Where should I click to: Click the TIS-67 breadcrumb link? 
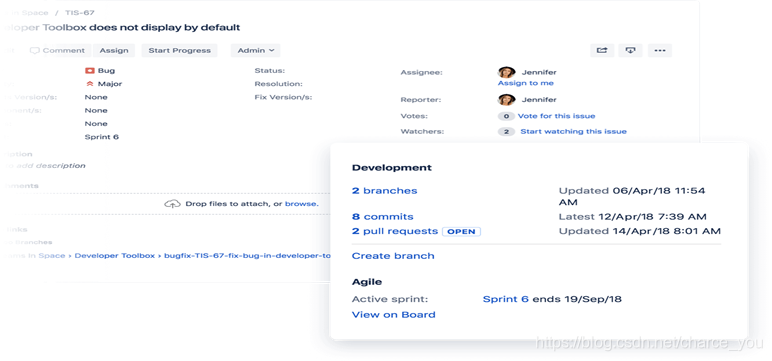(x=80, y=13)
